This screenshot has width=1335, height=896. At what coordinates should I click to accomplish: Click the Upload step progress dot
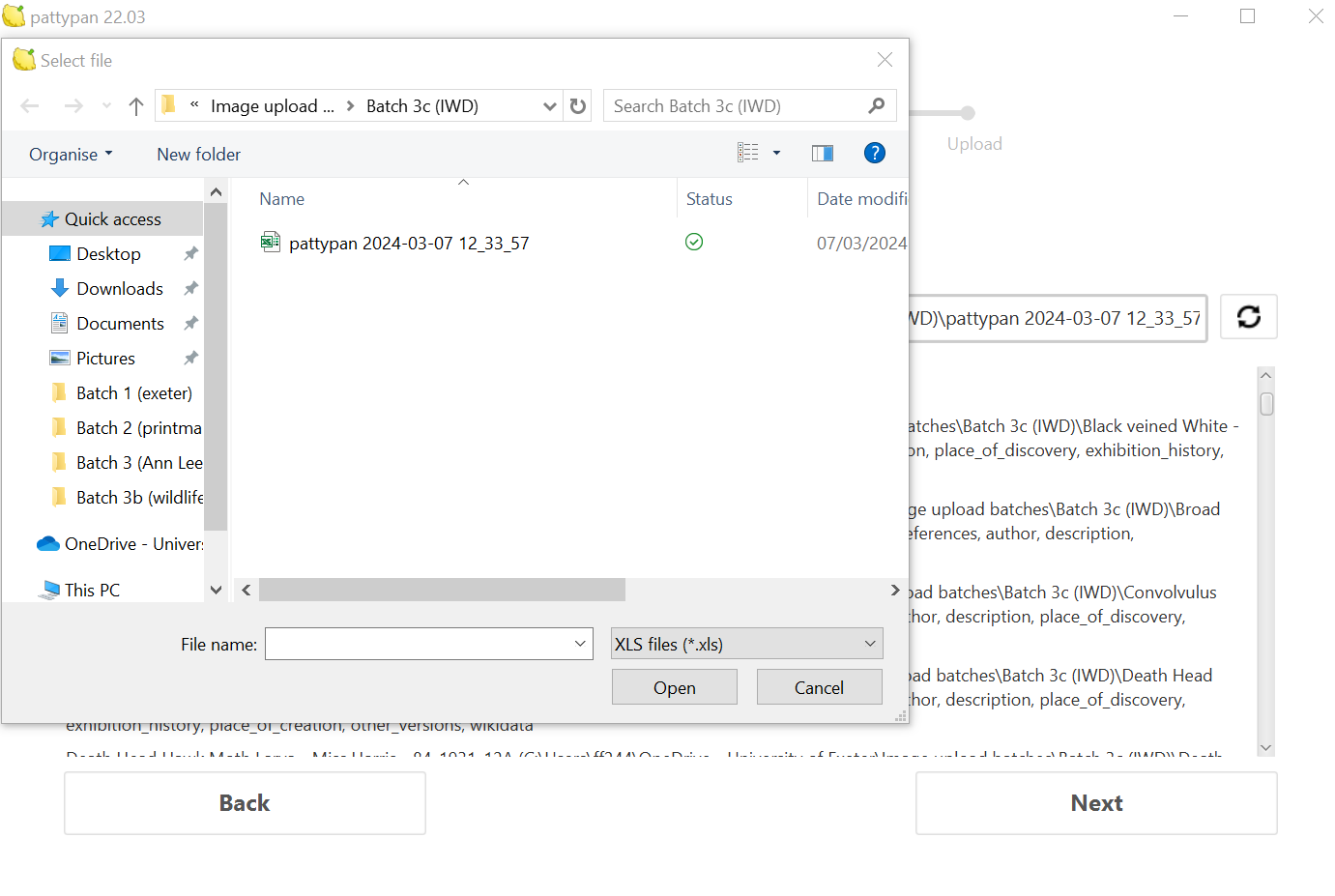click(969, 113)
